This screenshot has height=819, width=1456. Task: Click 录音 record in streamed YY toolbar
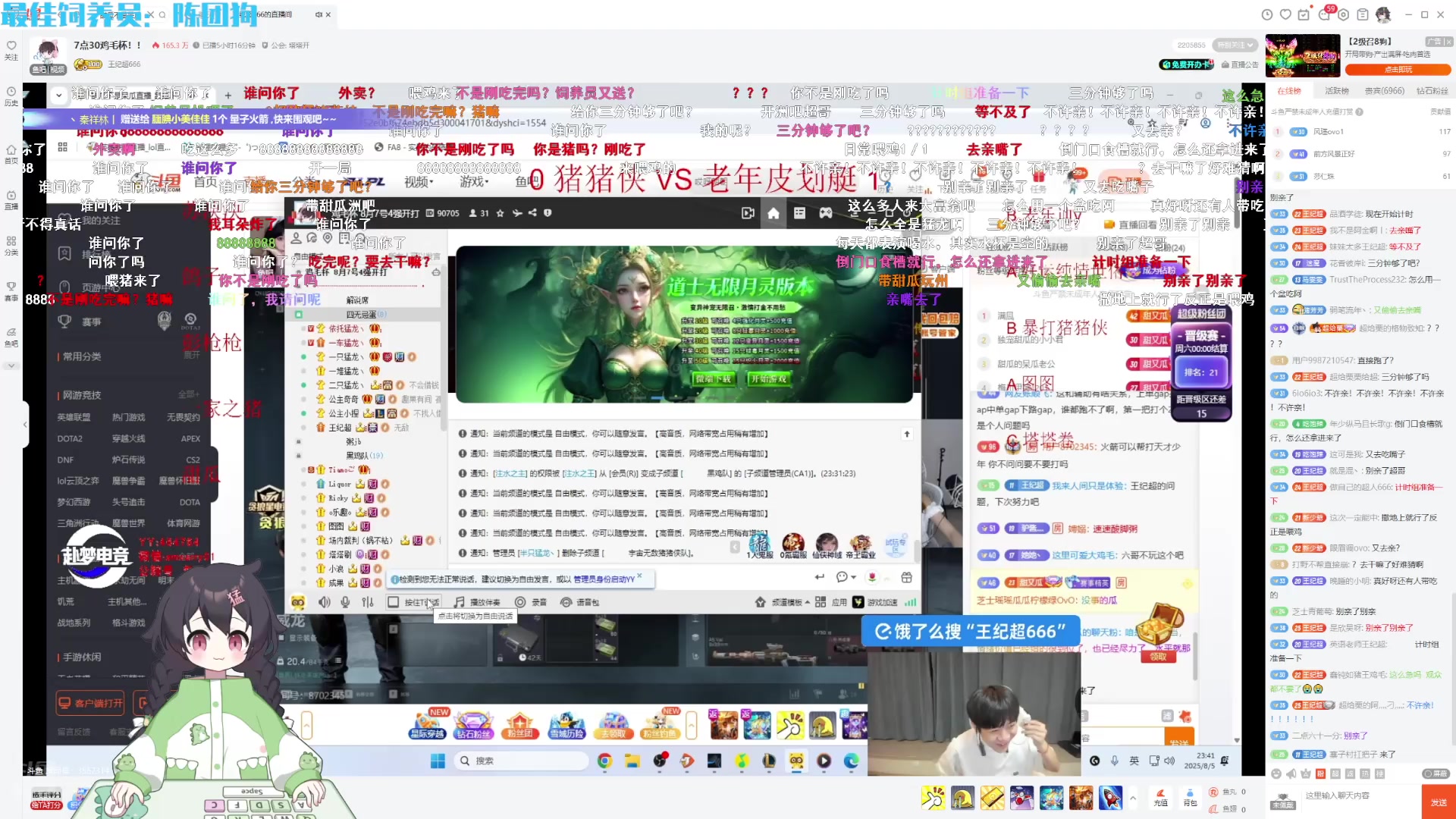531,602
